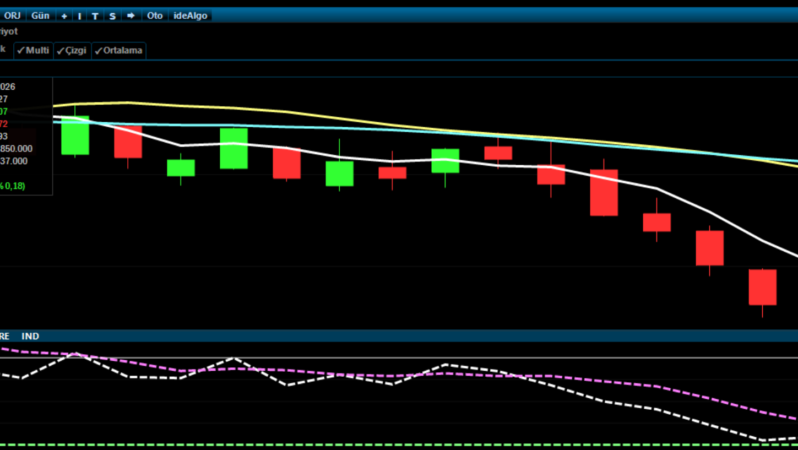Select the Oto toolbar option

click(x=155, y=16)
